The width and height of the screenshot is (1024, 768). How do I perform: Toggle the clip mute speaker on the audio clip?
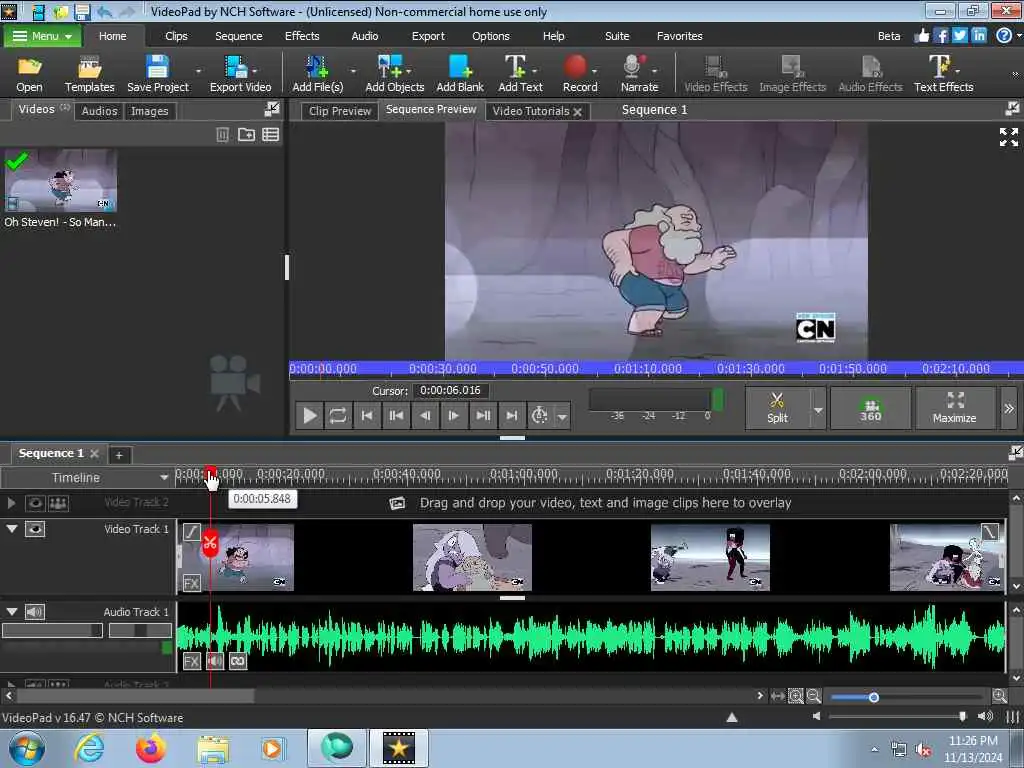[215, 662]
